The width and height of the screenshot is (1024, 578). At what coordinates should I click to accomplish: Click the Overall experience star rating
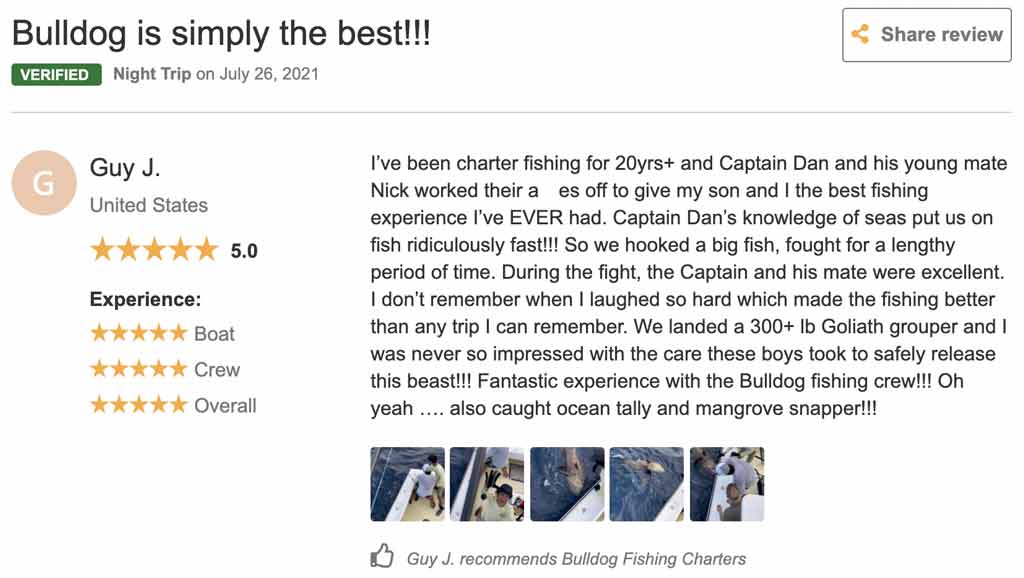click(x=138, y=405)
